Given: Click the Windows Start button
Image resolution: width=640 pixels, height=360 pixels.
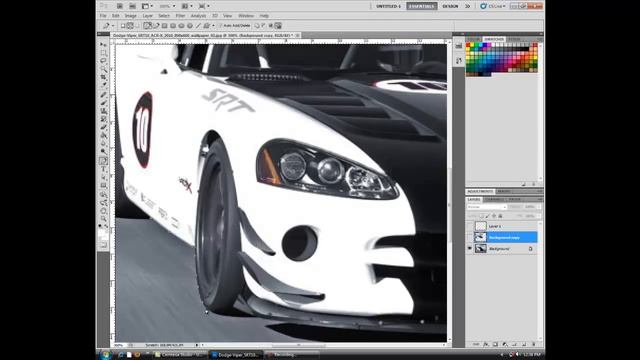Looking at the screenshot, I should [106, 354].
